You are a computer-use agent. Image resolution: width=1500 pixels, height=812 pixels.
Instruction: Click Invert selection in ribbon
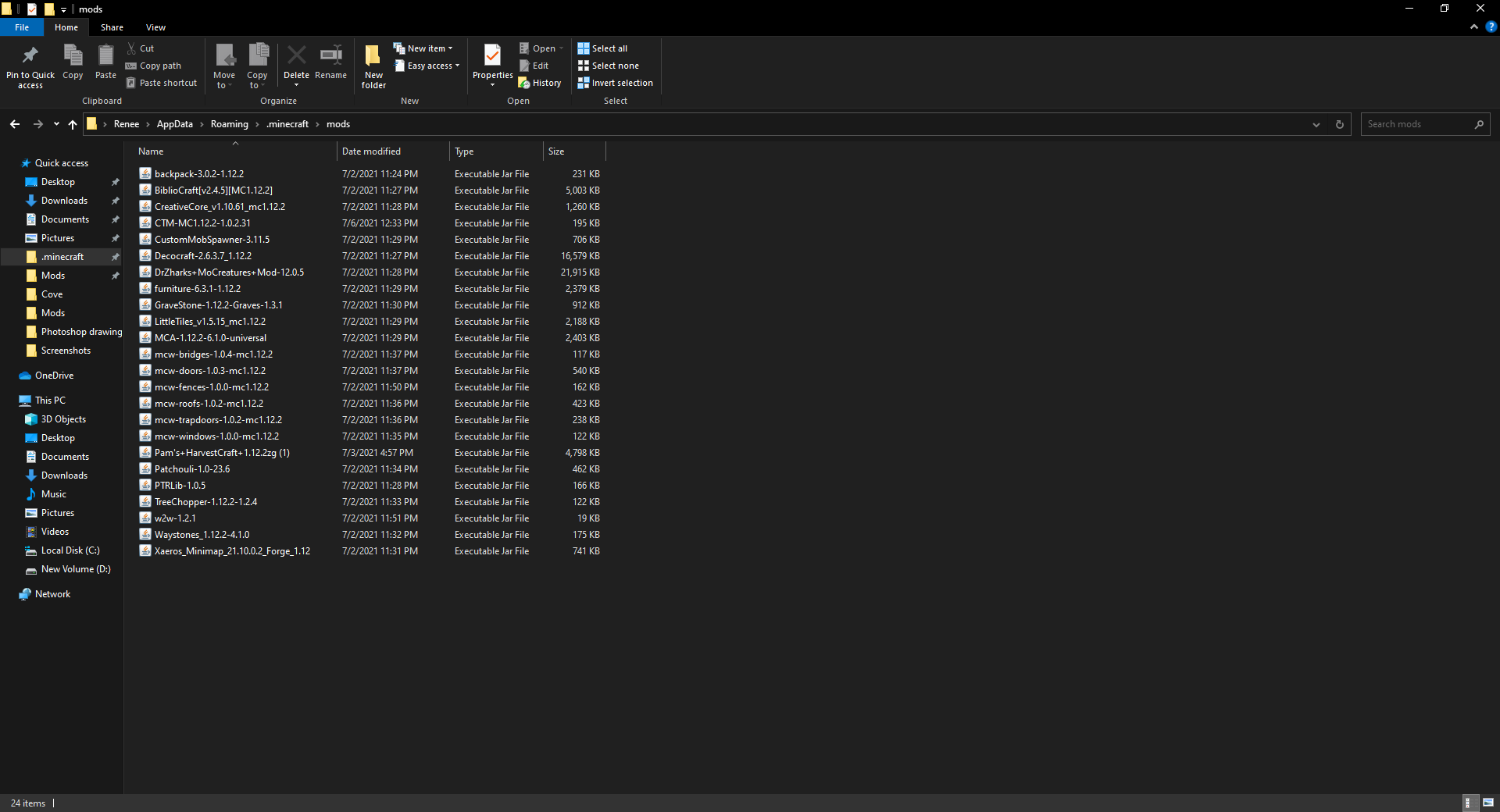point(615,83)
